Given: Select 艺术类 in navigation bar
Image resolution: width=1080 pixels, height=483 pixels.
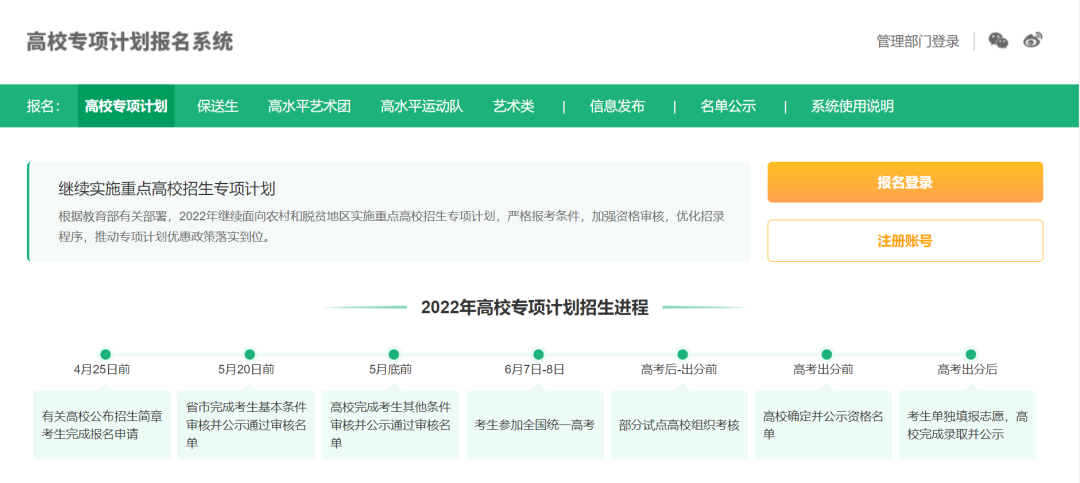Looking at the screenshot, I should (x=513, y=106).
